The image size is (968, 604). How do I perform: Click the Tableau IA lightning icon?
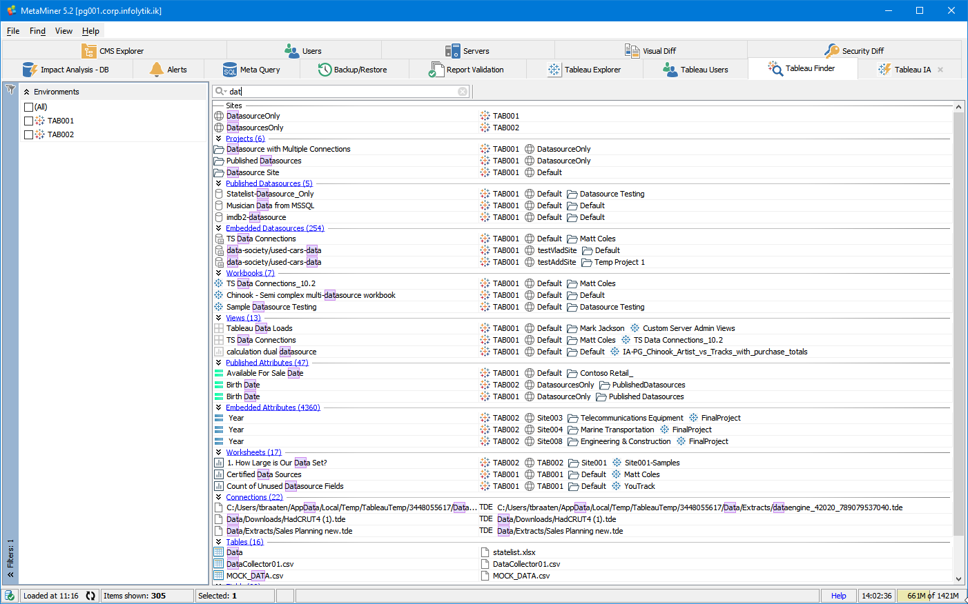[x=884, y=69]
